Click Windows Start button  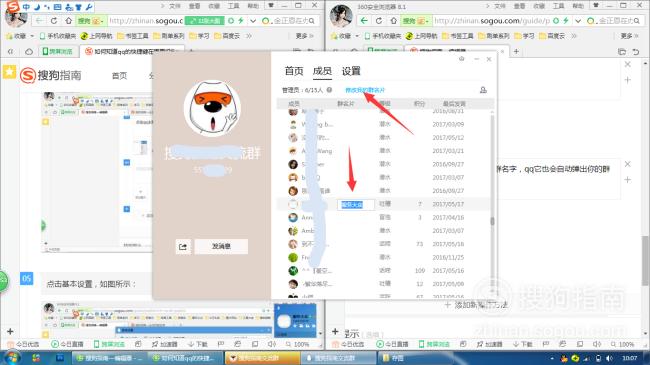[x=12, y=358]
